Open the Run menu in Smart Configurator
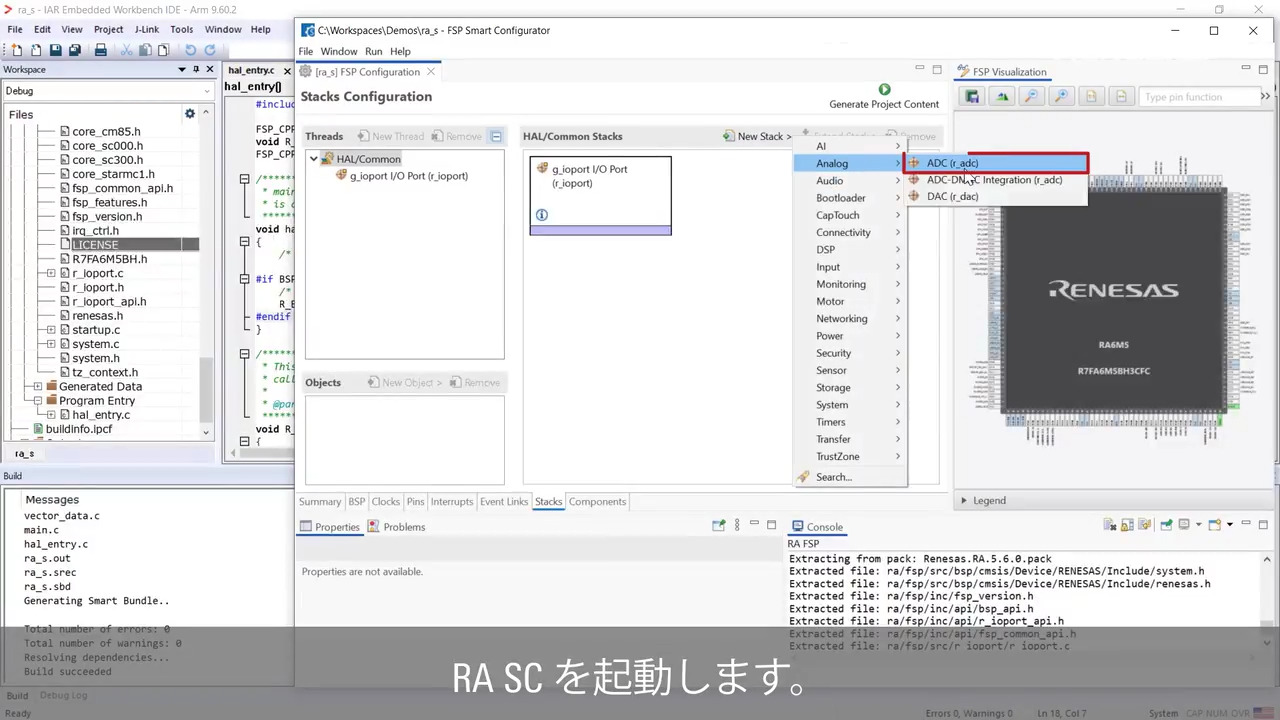Screen dimensions: 1280x720 coord(373,51)
